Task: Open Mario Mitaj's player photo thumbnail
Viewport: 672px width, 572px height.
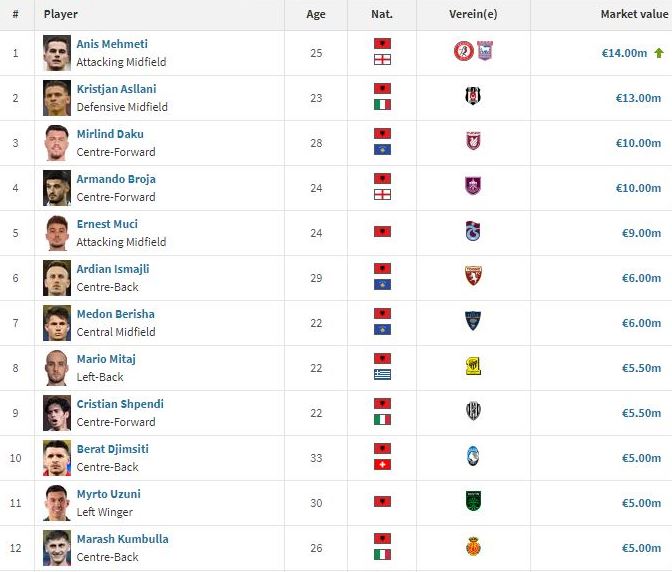Action: [57, 367]
